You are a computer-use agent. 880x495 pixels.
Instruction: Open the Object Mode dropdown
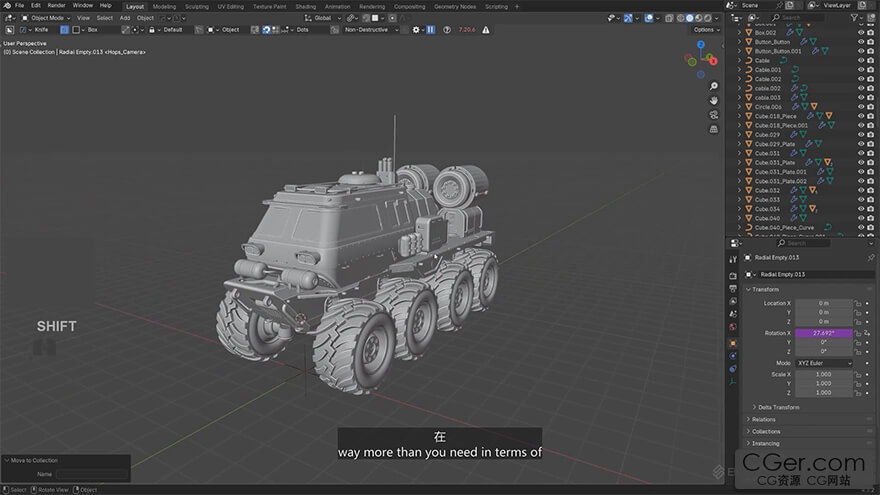(x=45, y=18)
